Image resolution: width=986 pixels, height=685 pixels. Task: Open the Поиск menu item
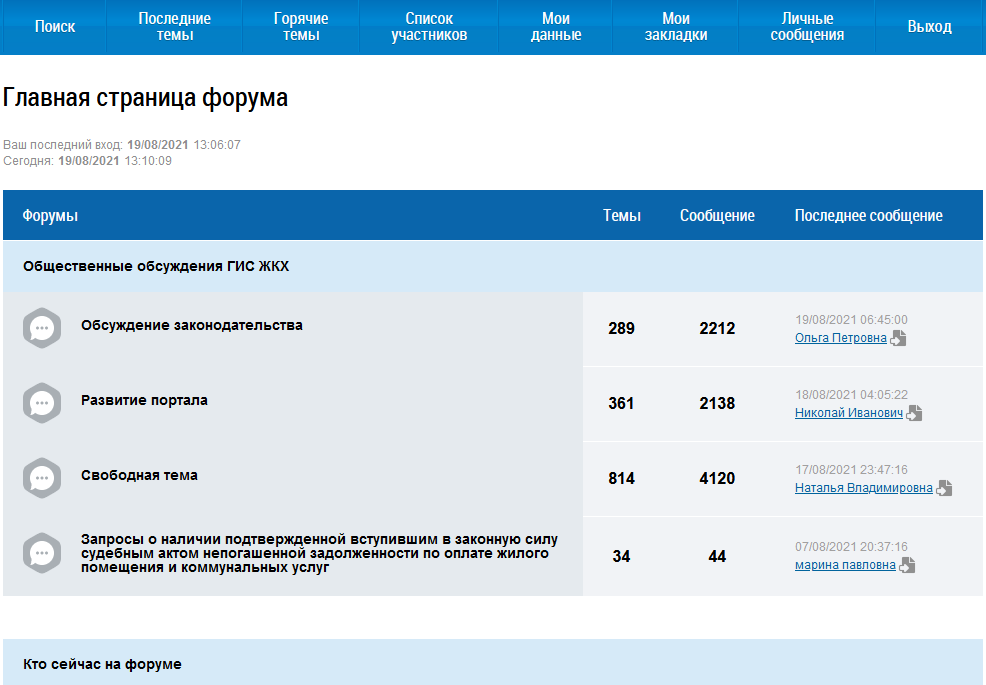coord(55,27)
